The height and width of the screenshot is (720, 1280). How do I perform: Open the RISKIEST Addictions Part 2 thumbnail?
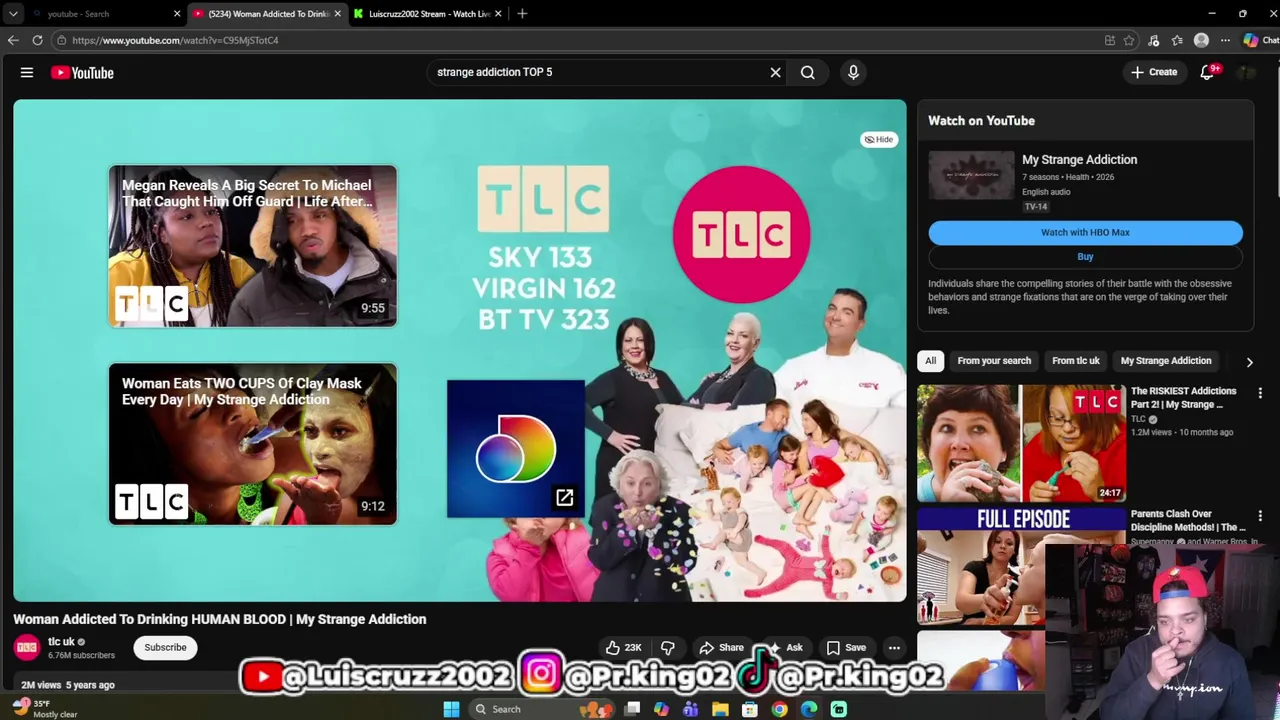click(1021, 442)
